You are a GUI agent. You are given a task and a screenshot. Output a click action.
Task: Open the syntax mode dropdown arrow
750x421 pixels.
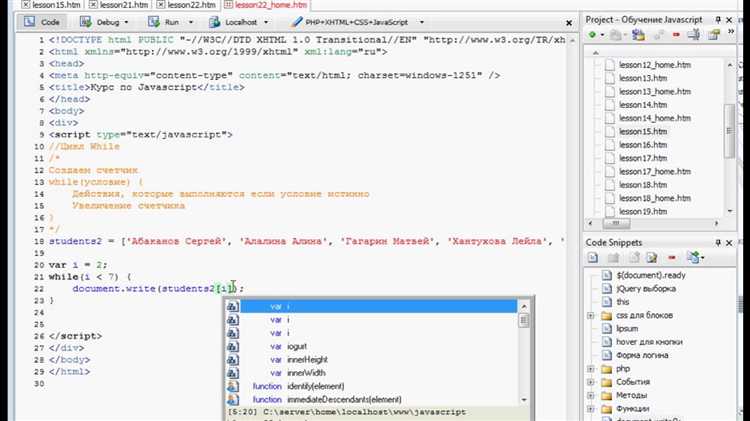click(x=421, y=22)
